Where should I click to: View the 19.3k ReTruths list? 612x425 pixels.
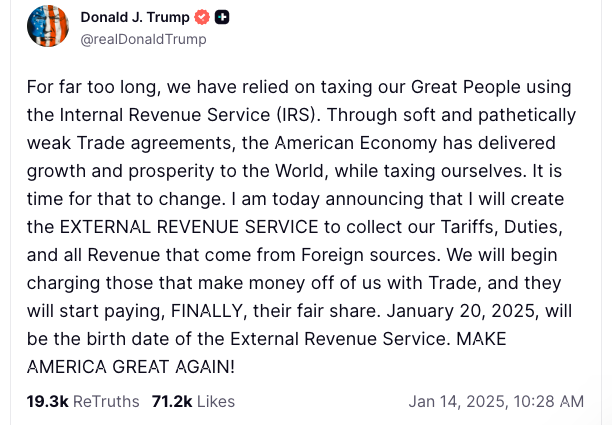coord(83,401)
